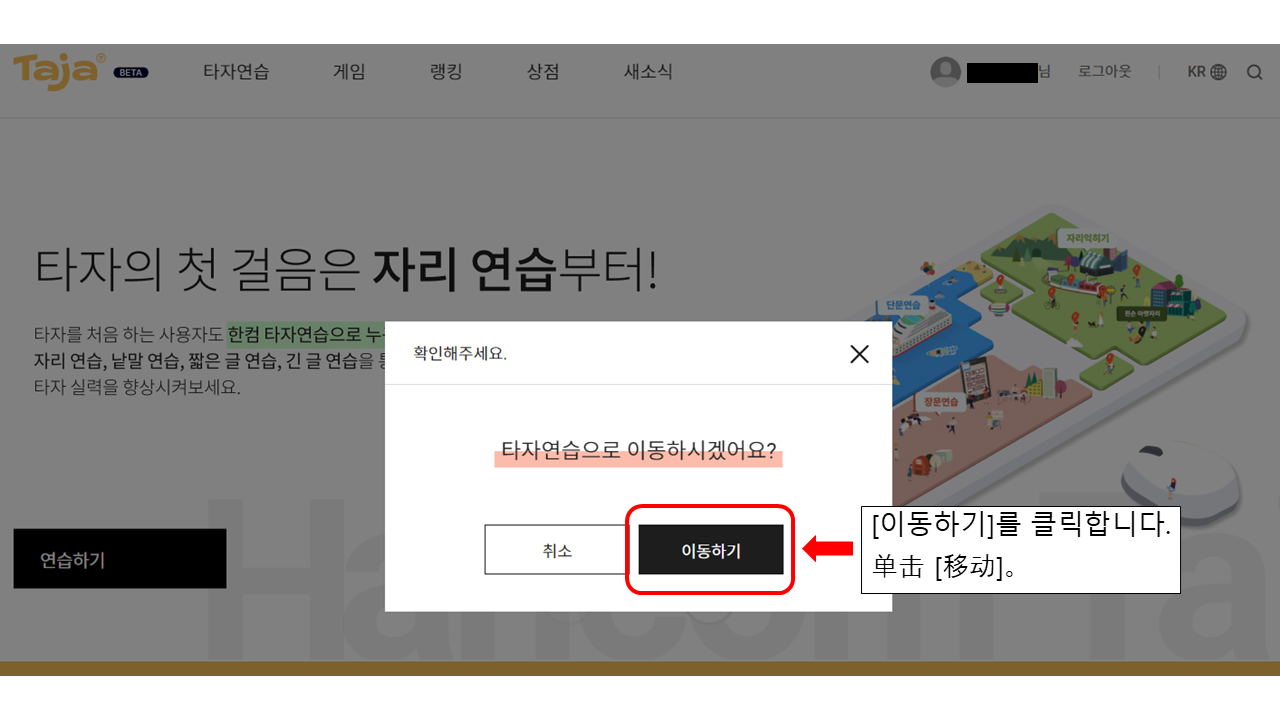Click the BETA badge beside the logo
1280x720 pixels.
pyautogui.click(x=131, y=72)
